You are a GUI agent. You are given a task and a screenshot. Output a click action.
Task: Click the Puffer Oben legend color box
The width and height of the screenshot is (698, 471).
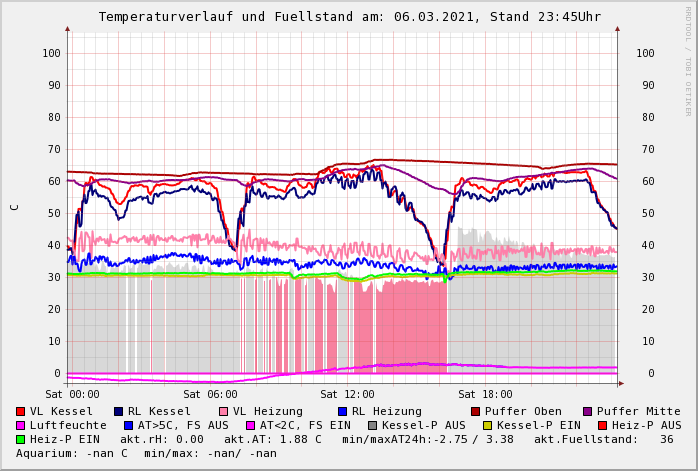pyautogui.click(x=476, y=411)
